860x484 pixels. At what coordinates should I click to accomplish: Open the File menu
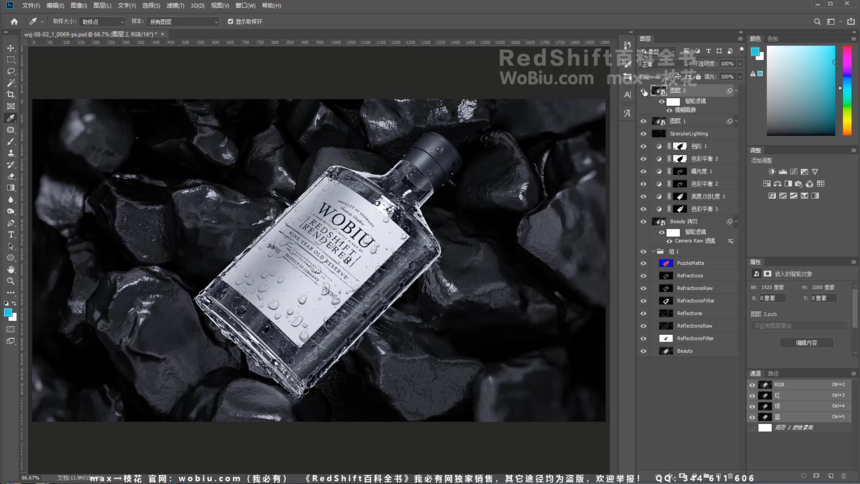point(31,5)
